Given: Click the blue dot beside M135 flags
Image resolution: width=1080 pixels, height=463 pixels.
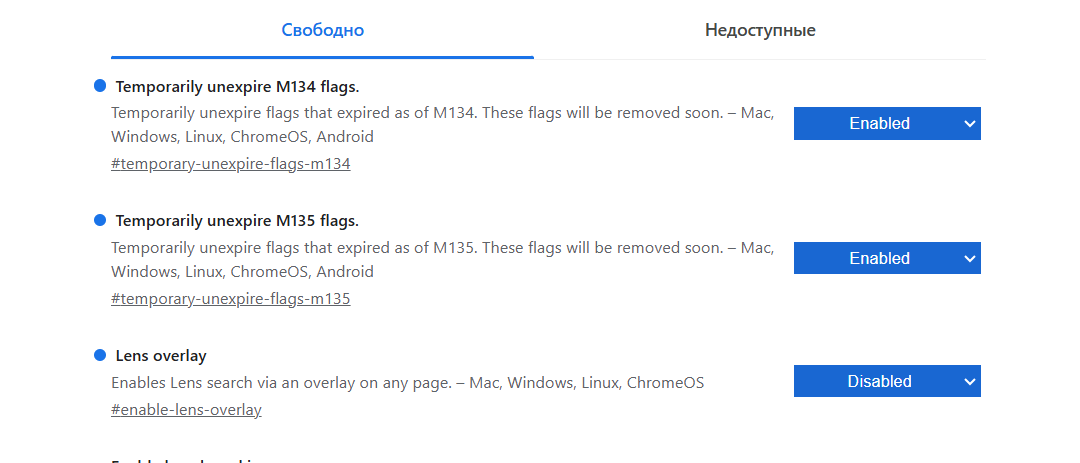Looking at the screenshot, I should (x=100, y=220).
